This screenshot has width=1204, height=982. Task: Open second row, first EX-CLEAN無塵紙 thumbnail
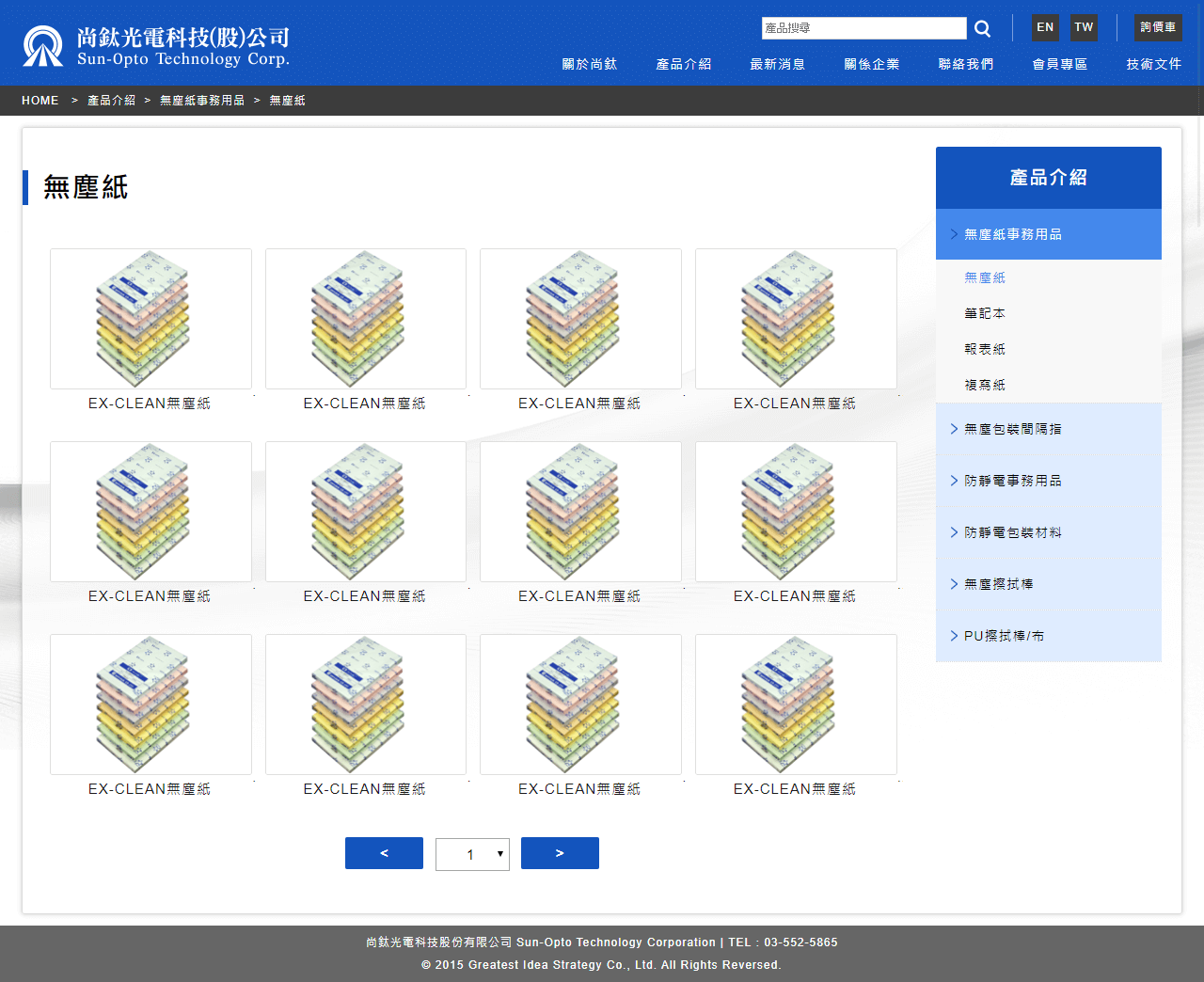click(x=150, y=512)
